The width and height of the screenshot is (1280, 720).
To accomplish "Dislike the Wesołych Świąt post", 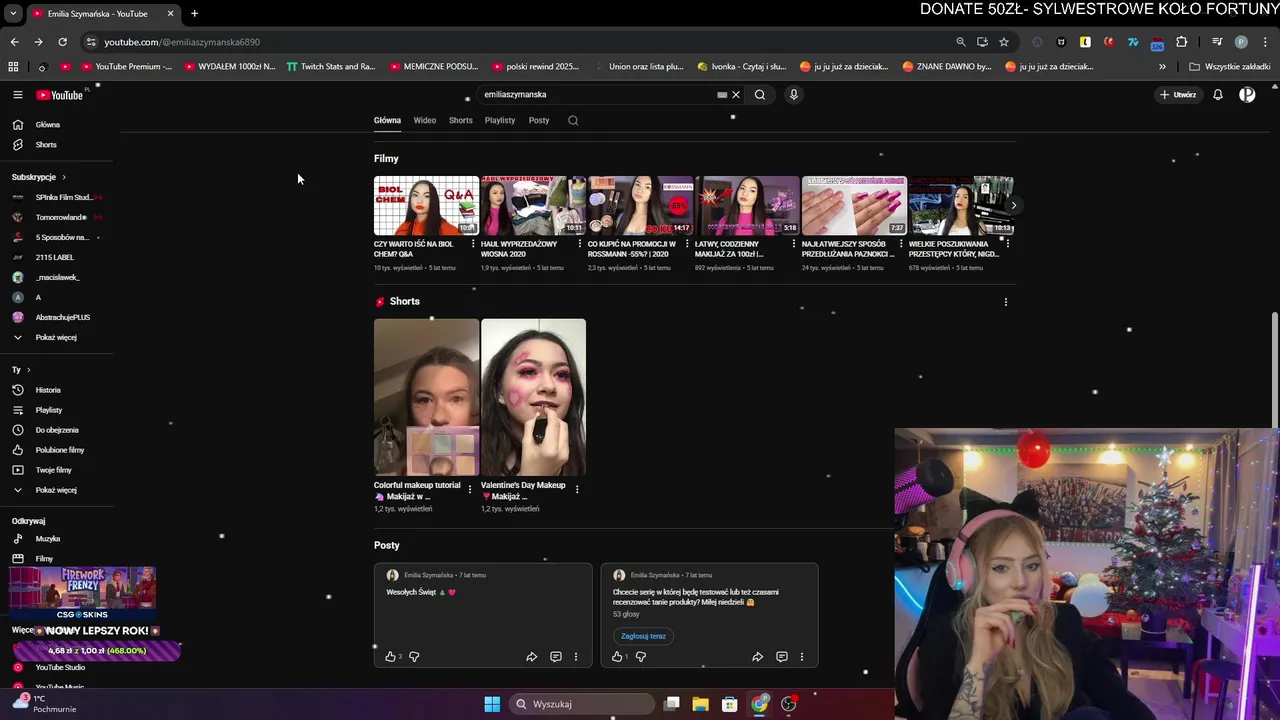I will (414, 657).
